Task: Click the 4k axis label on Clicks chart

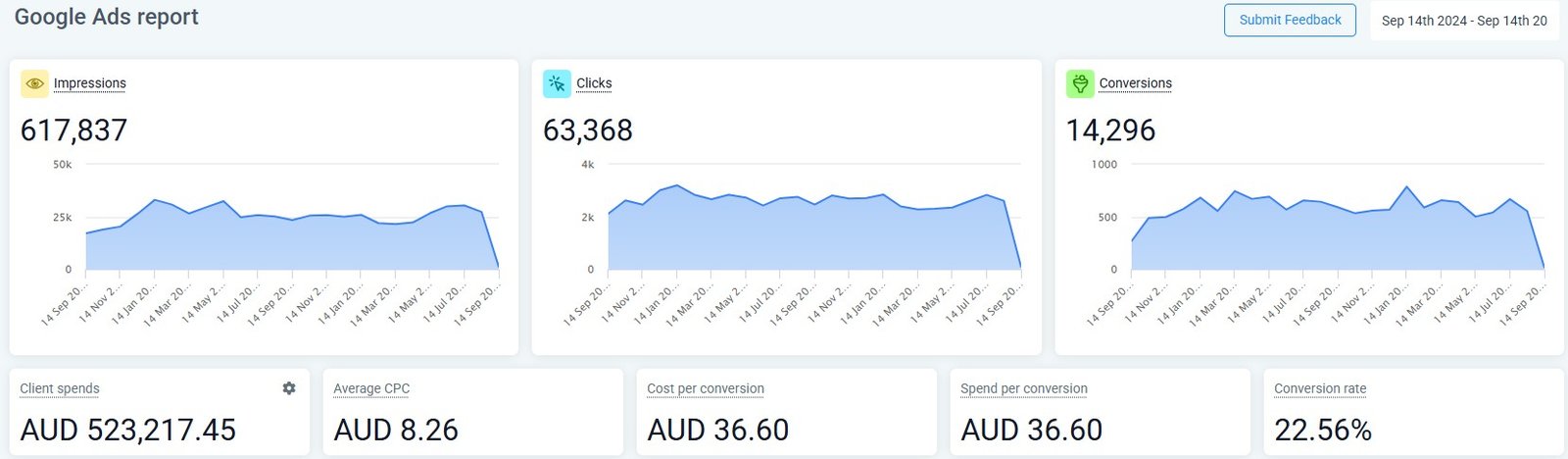Action: (x=588, y=165)
